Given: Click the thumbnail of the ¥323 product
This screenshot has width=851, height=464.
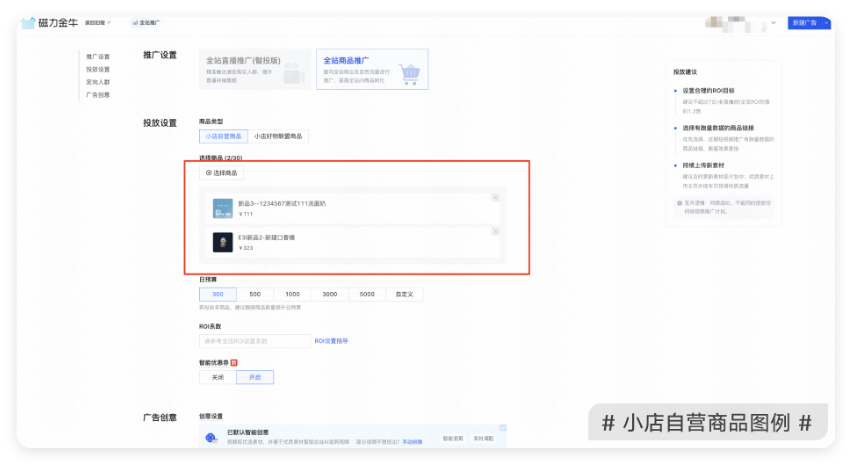Looking at the screenshot, I should coord(223,243).
